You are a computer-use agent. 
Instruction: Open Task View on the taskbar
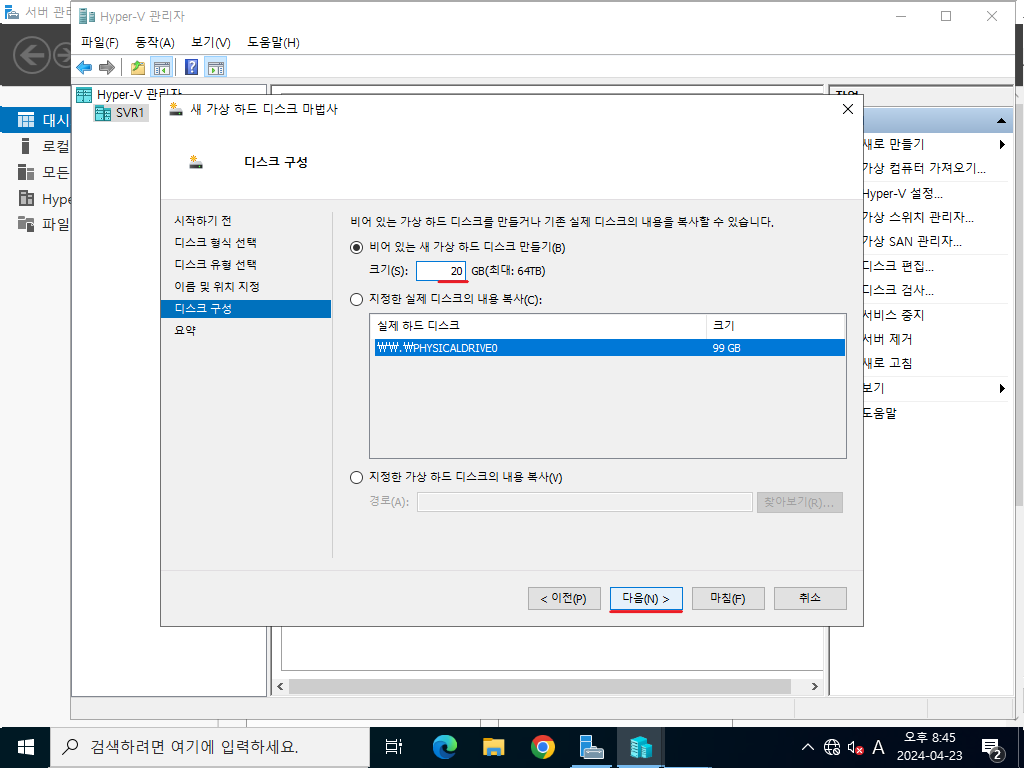pyautogui.click(x=394, y=747)
